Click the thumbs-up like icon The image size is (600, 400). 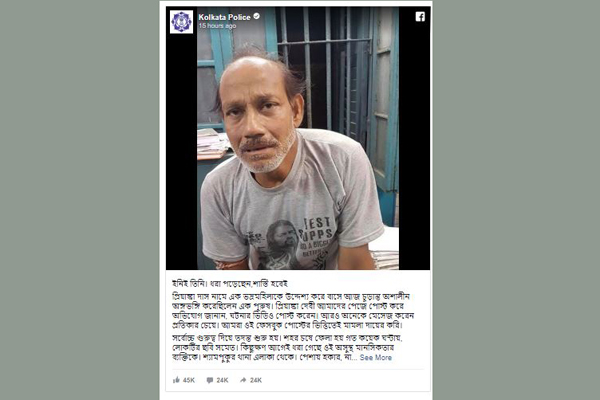click(x=176, y=380)
